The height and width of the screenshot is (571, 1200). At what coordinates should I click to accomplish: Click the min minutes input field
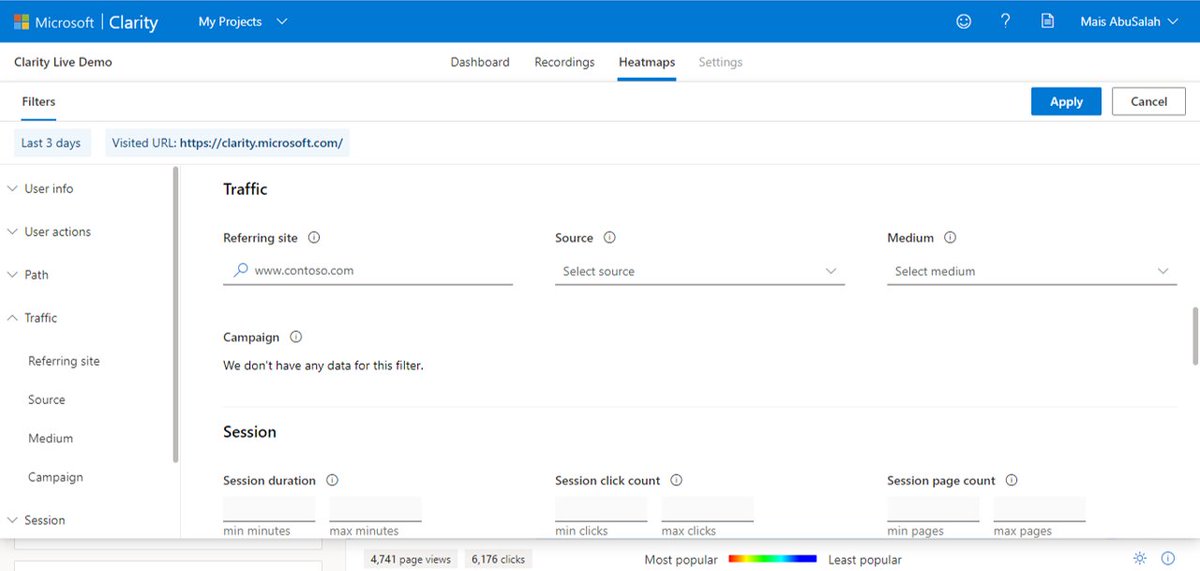coord(269,508)
